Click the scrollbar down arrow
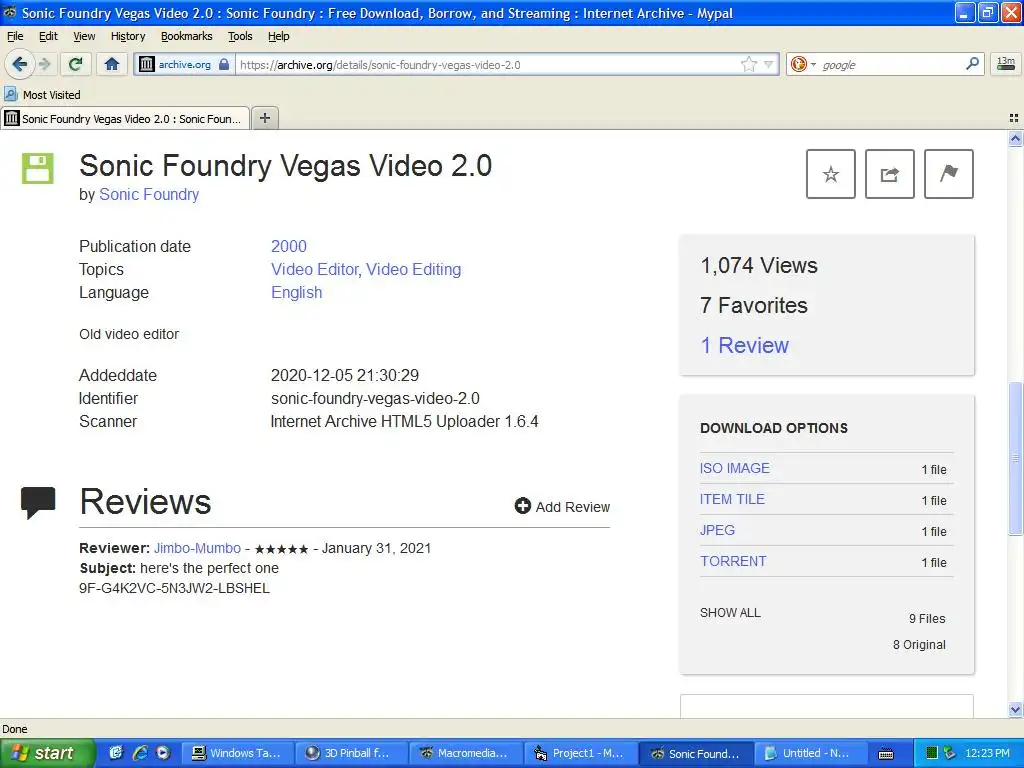1024x768 pixels. [1015, 710]
